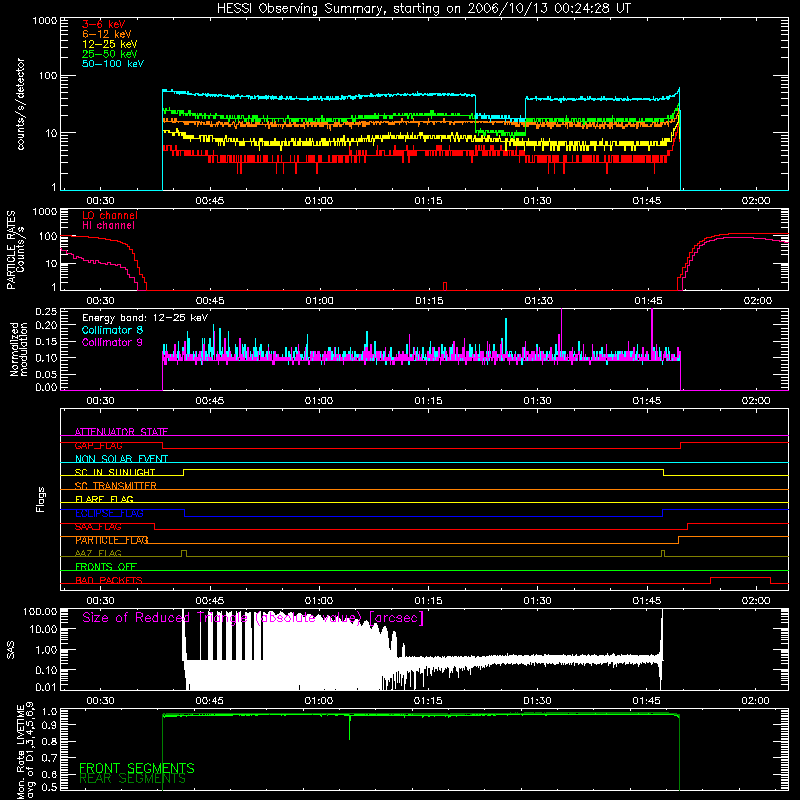Viewport: 800px width, 800px height.
Task: Click the livetime dip near 01:04
Action: [349, 727]
